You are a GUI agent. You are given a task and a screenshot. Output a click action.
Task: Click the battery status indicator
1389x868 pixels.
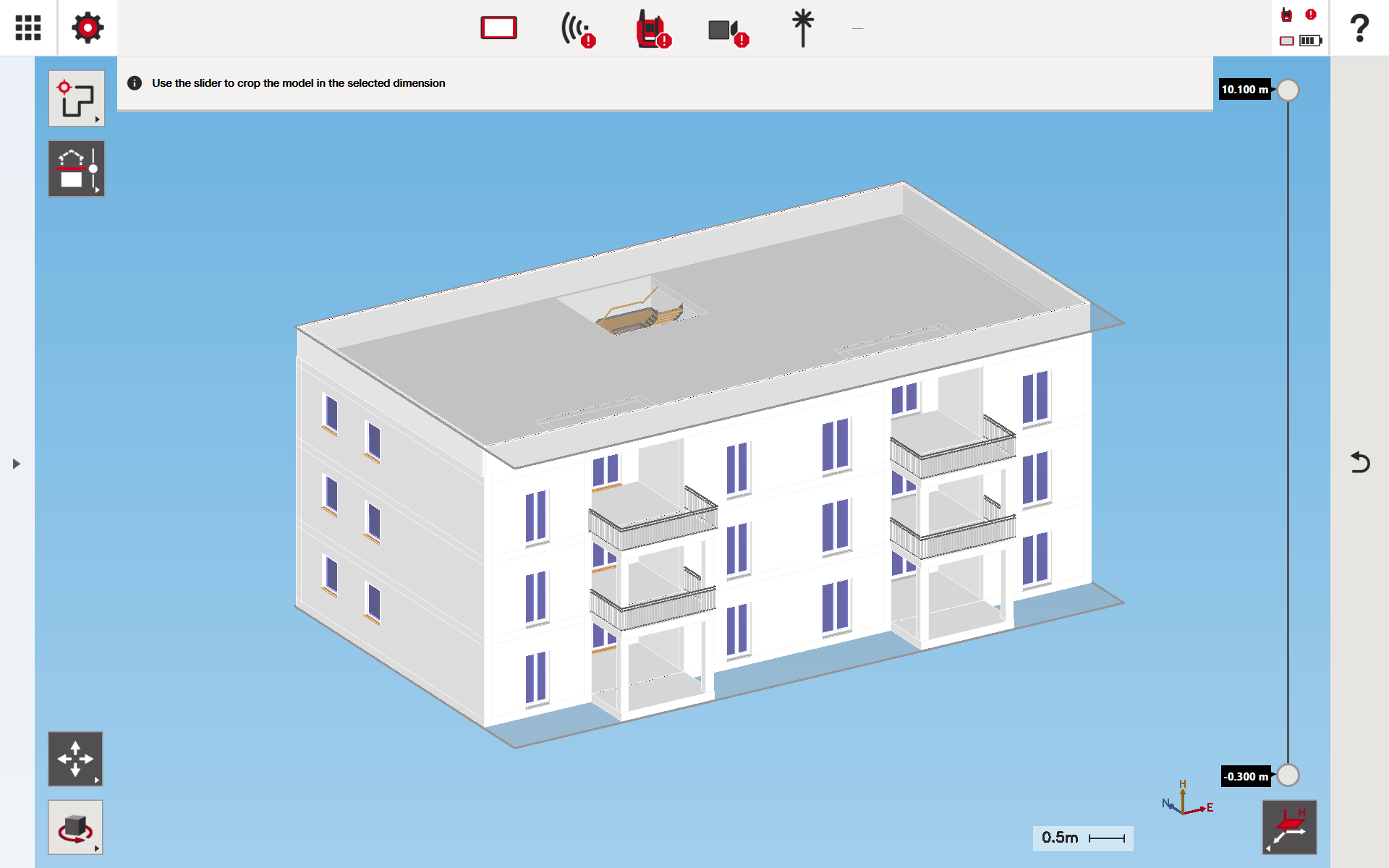tap(1310, 41)
